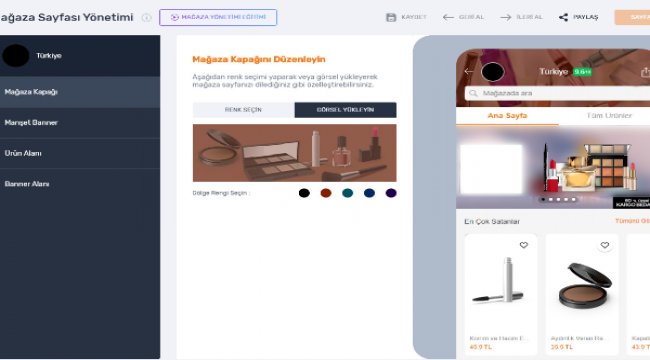The image size is (650, 360).
Task: Click the Türkiye store name in sidebar
Action: coord(49,56)
